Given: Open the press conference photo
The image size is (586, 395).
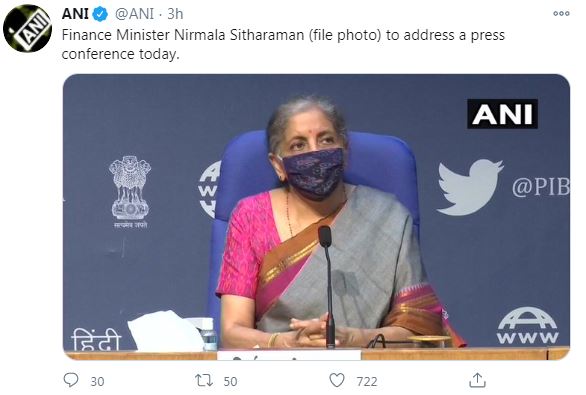Looking at the screenshot, I should [x=316, y=217].
